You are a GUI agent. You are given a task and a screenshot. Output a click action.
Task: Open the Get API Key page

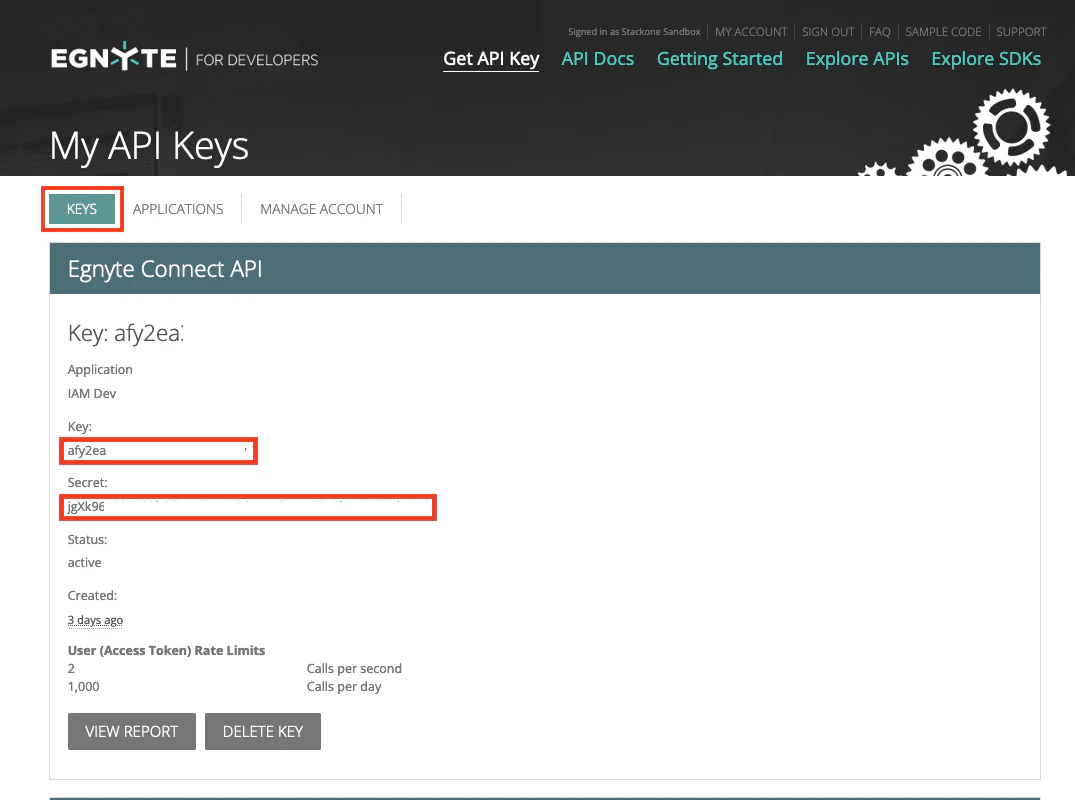point(491,59)
